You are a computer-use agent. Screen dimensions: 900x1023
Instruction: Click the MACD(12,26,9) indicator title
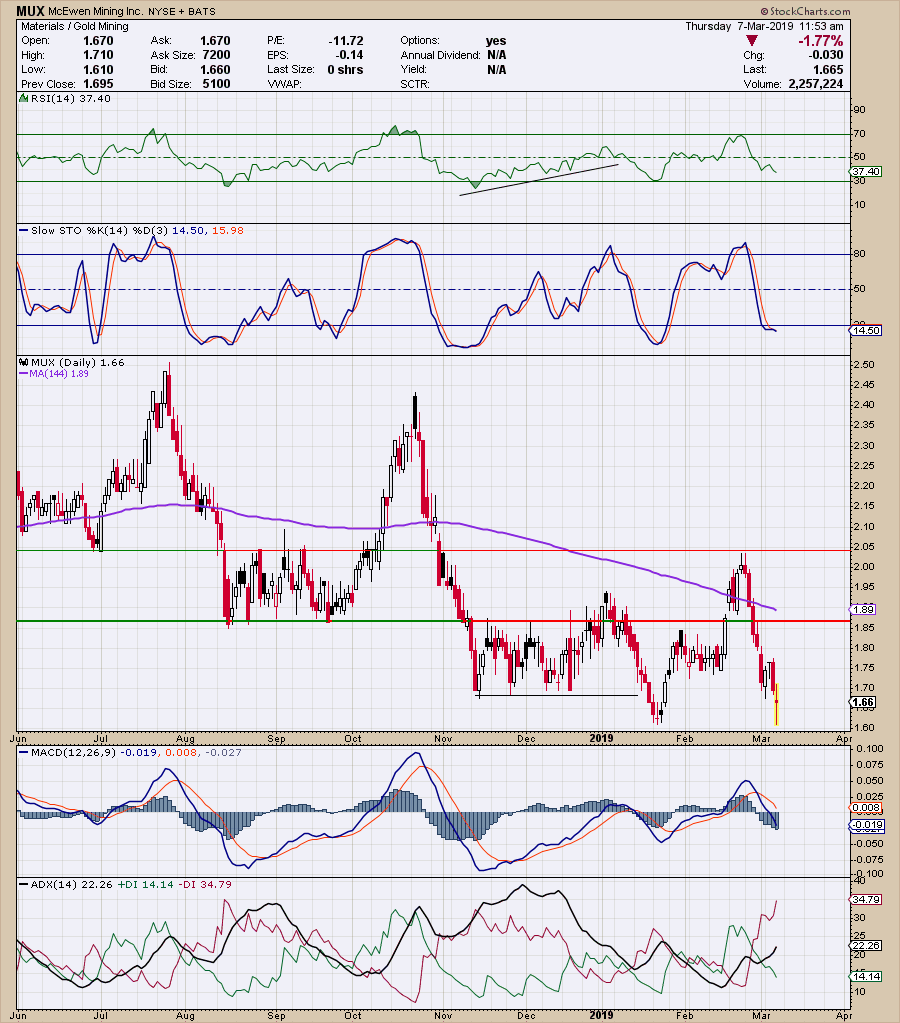point(74,752)
